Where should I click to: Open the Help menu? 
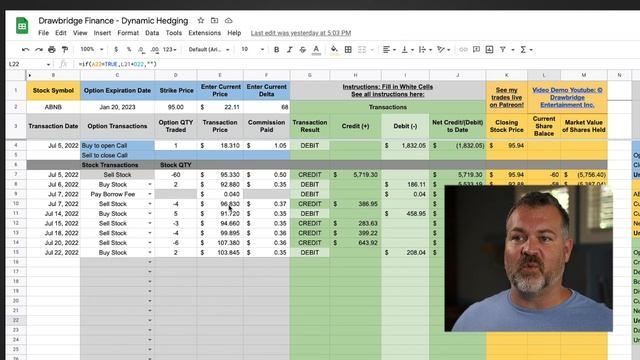[234, 33]
